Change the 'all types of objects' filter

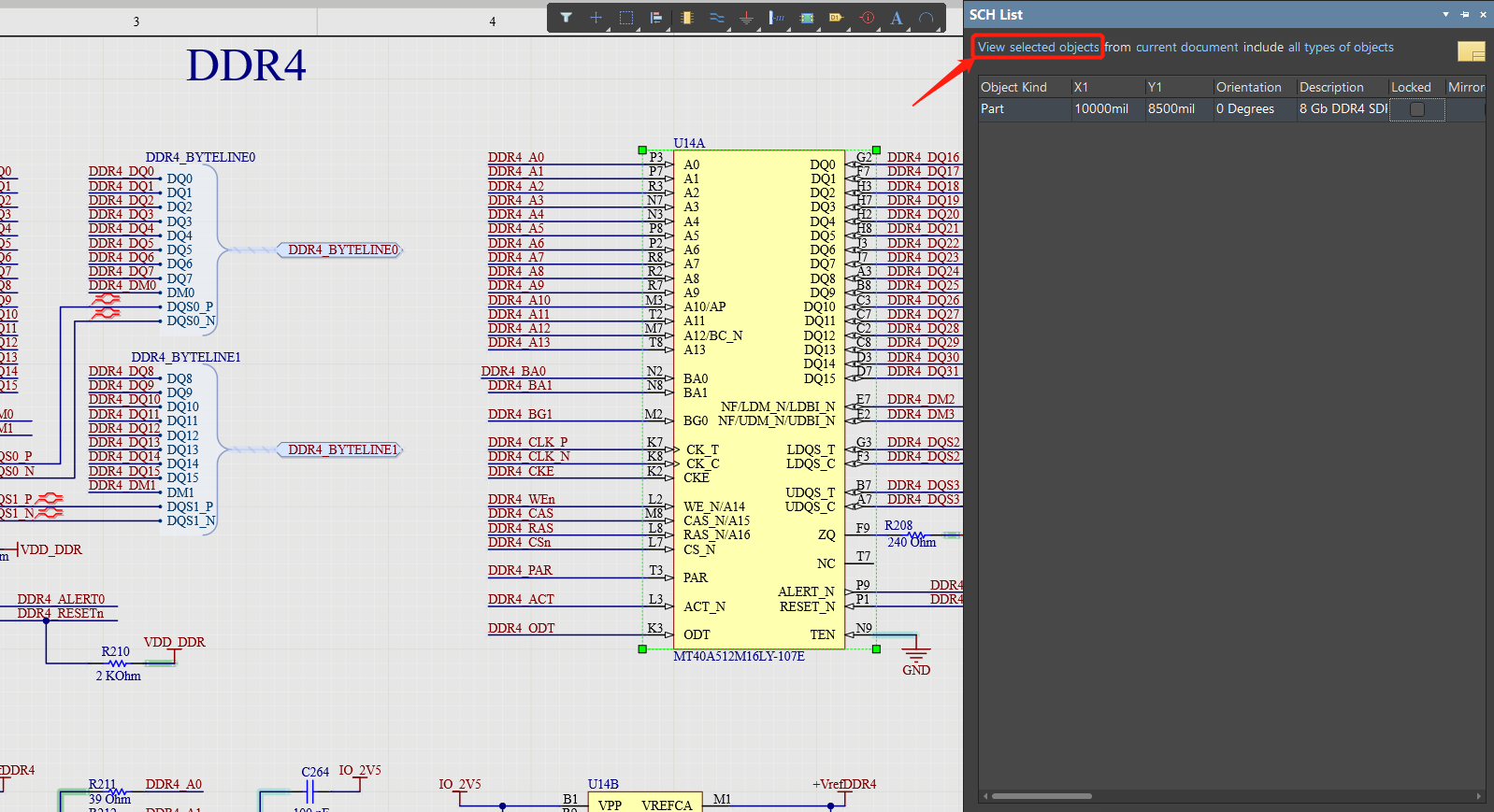tap(1341, 47)
